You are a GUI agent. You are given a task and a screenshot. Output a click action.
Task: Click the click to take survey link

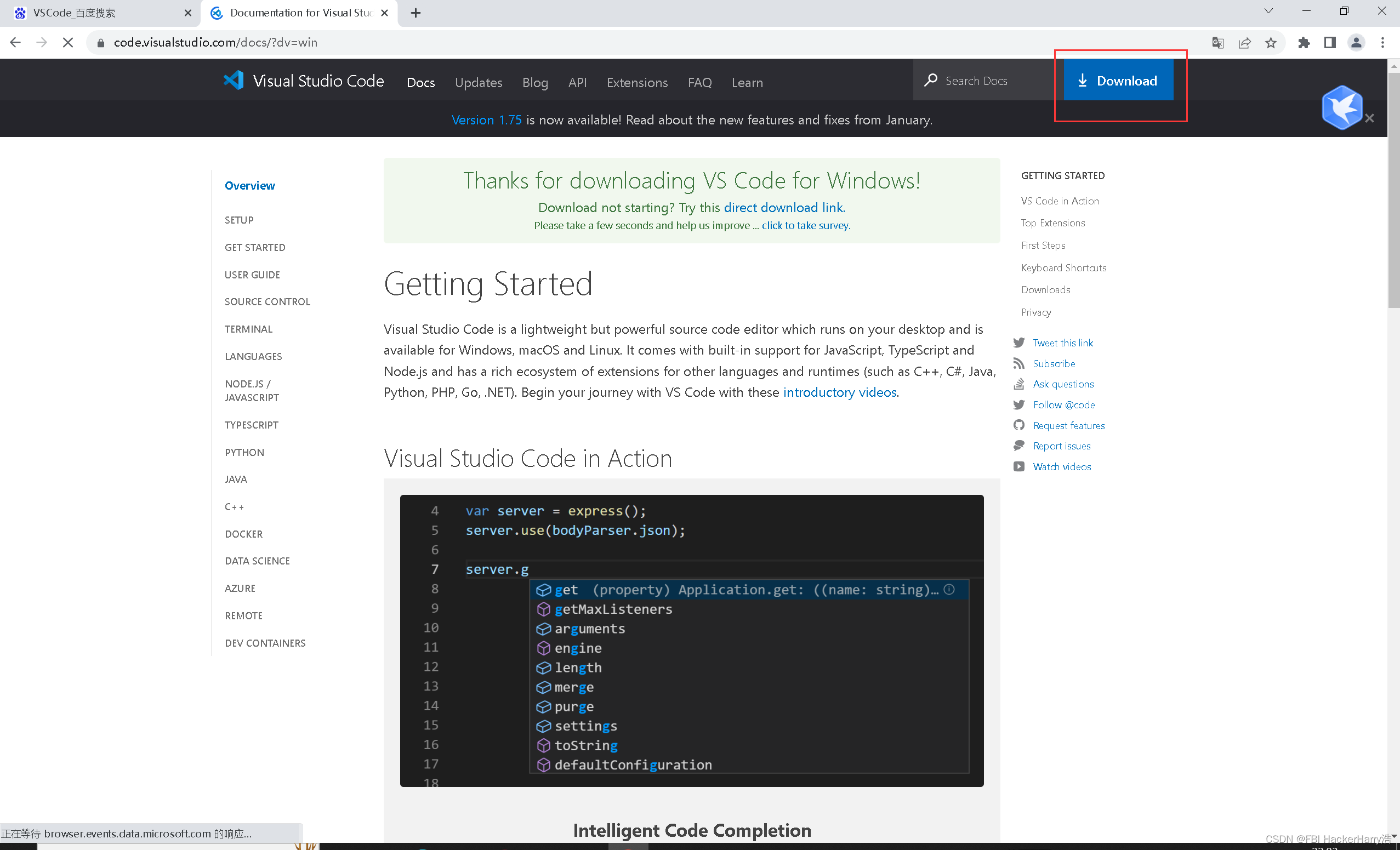(x=806, y=226)
